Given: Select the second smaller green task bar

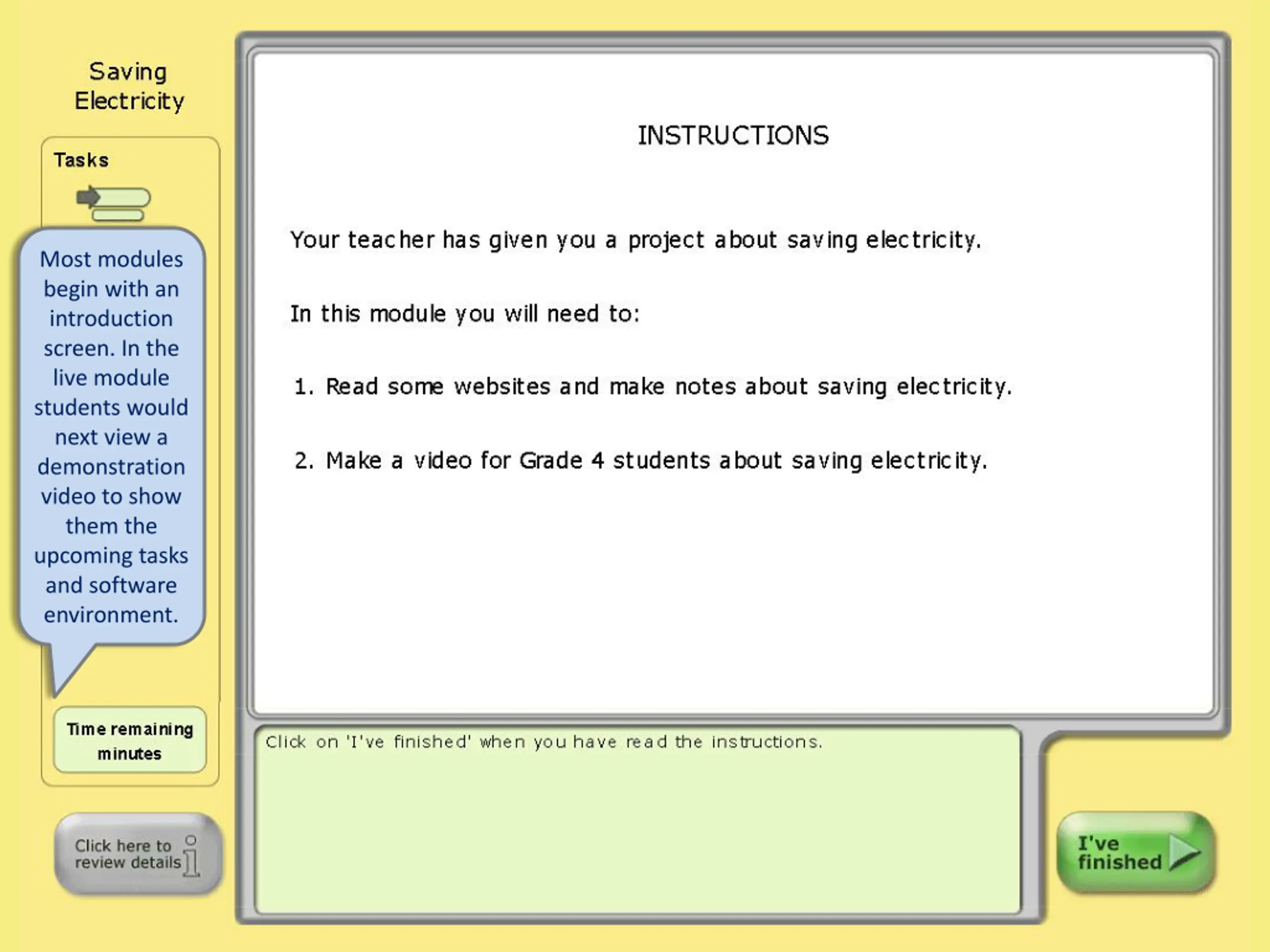Looking at the screenshot, I should [x=118, y=216].
